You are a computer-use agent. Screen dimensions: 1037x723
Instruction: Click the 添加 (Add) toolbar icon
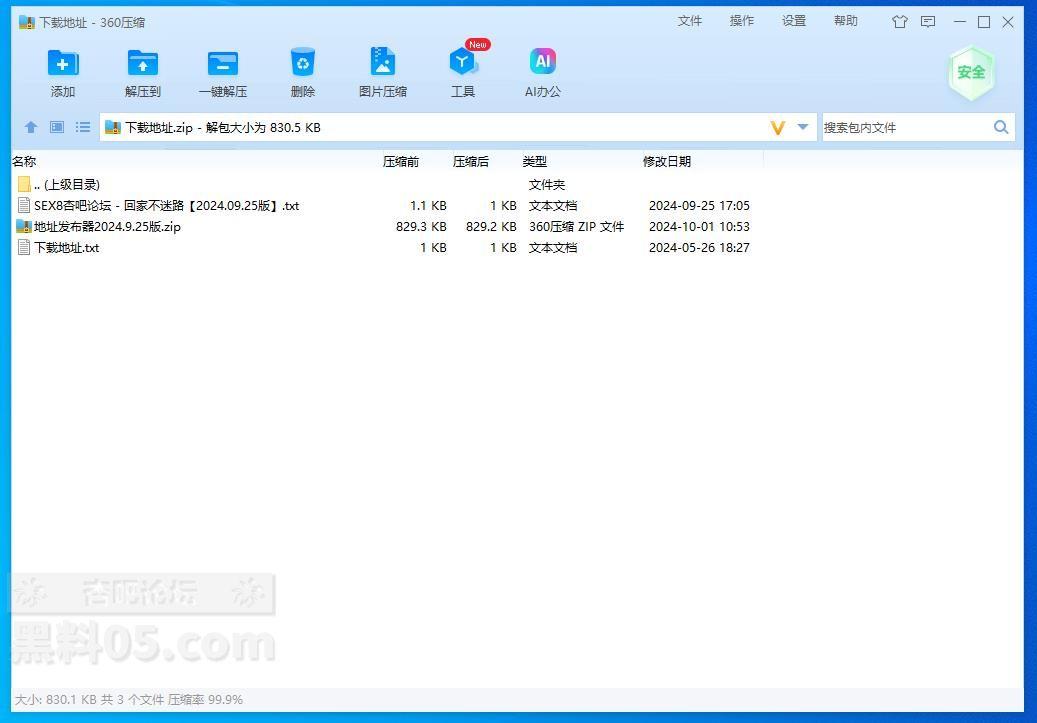[63, 64]
